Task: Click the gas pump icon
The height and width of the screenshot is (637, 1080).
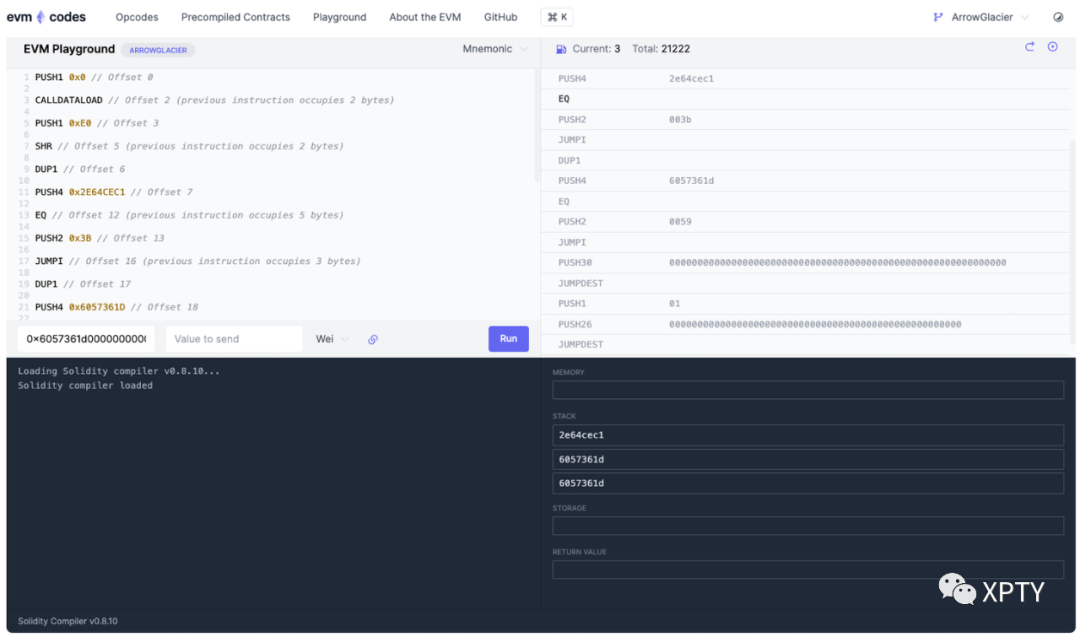Action: 562,49
